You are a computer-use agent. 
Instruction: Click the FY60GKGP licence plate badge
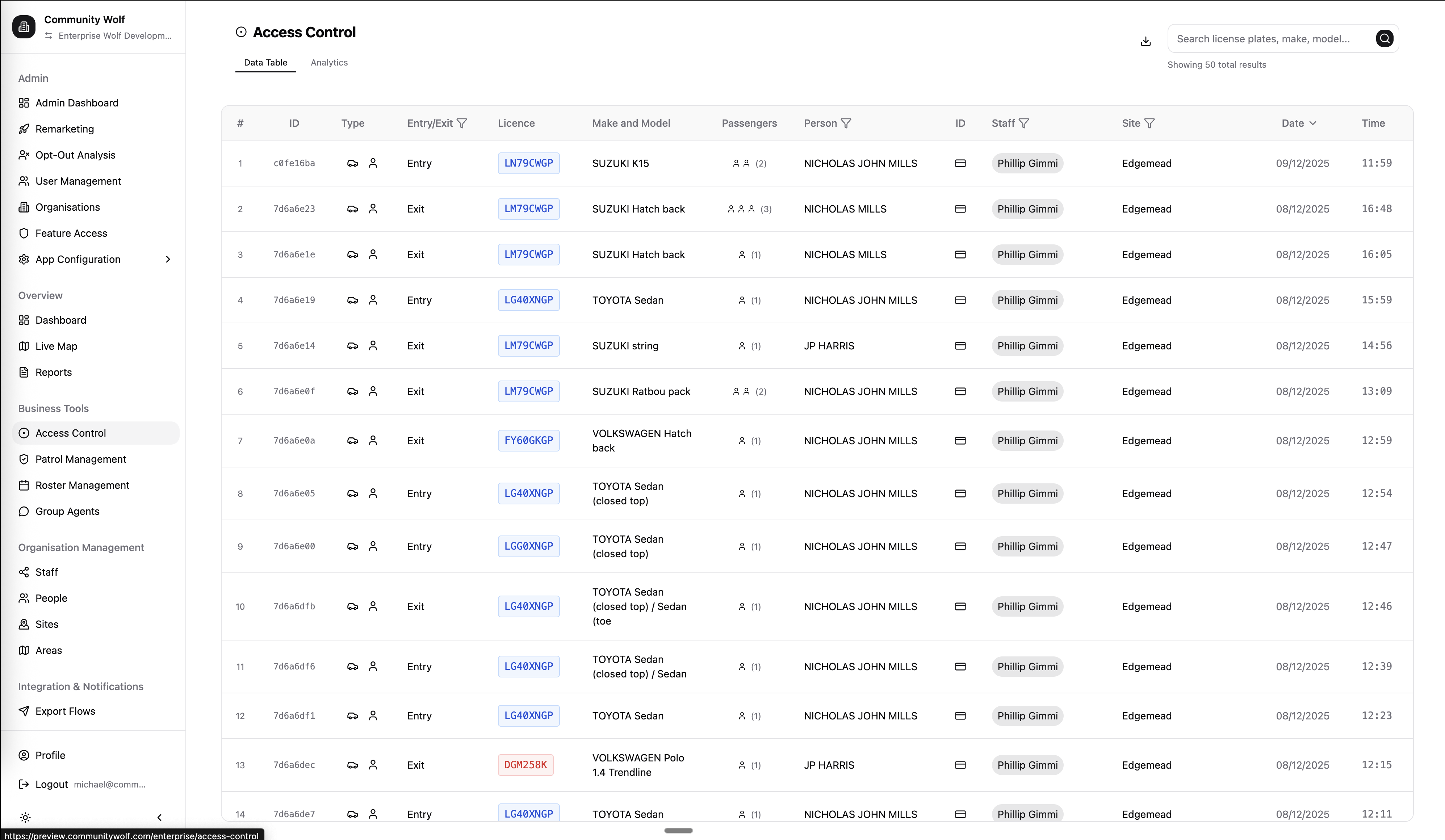tap(528, 440)
